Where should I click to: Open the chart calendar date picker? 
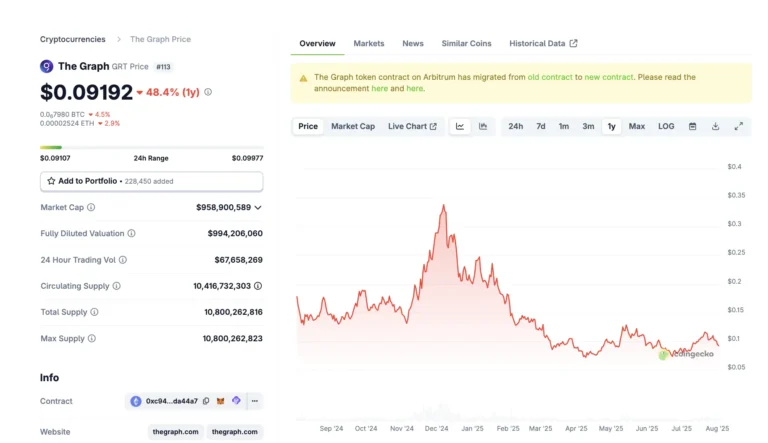click(x=692, y=126)
